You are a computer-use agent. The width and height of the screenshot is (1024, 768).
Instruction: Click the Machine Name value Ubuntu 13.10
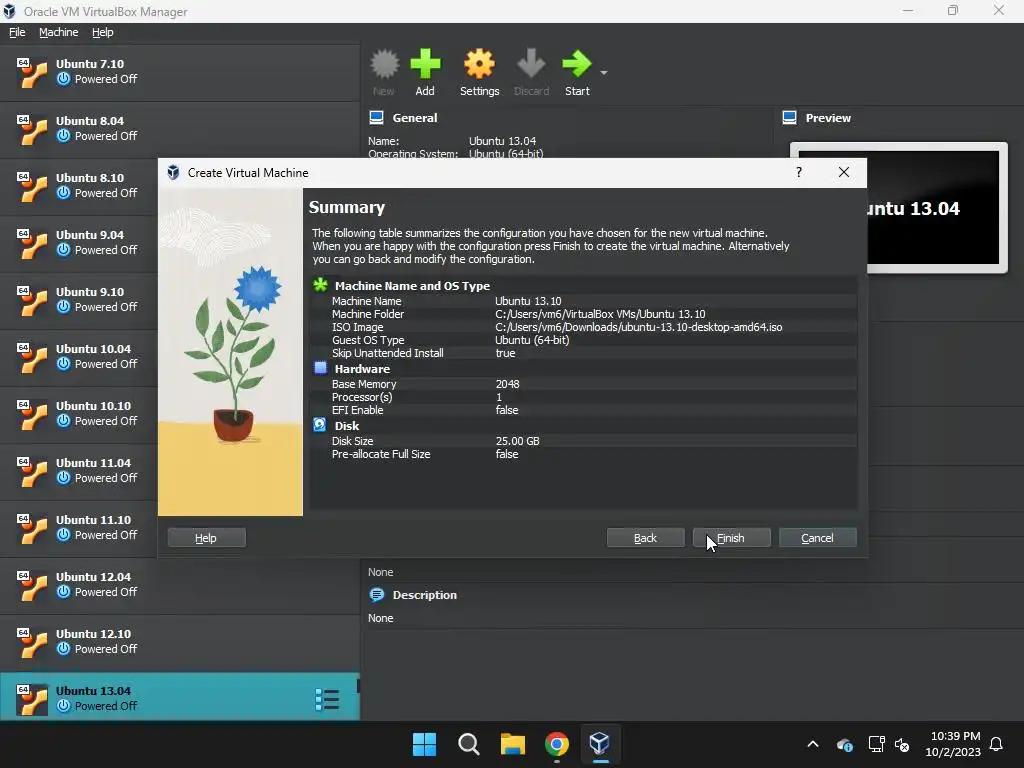pos(528,301)
